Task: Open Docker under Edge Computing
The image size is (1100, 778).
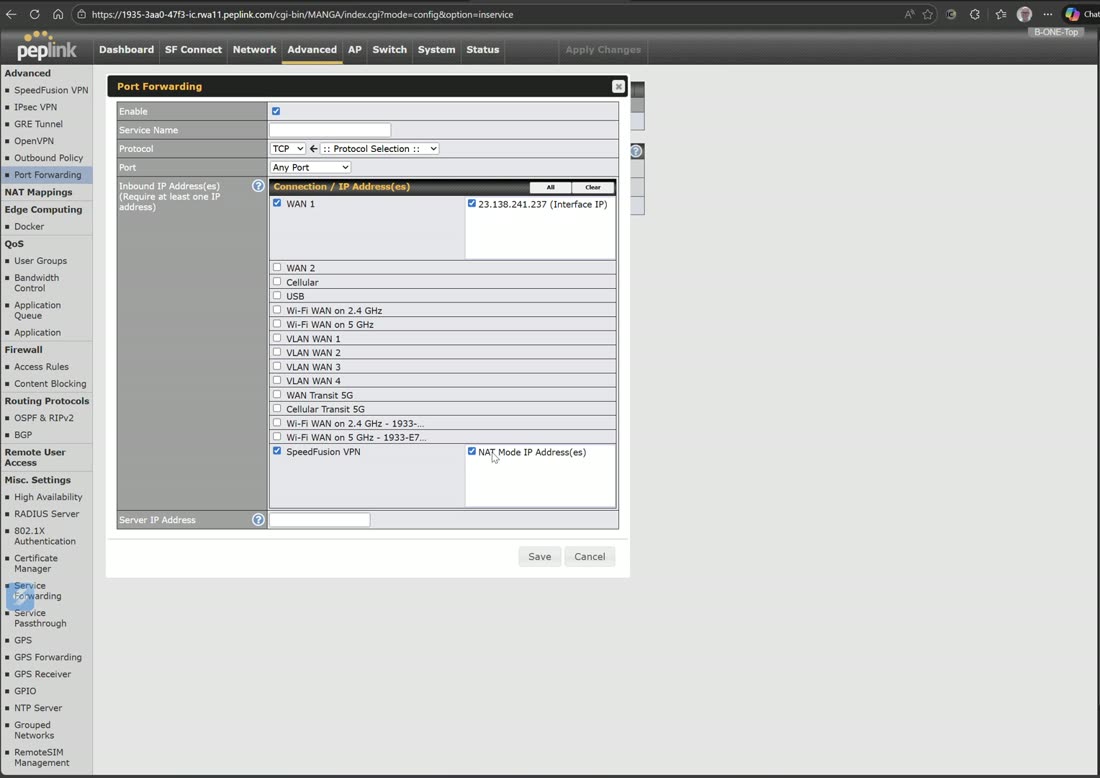Action: point(29,227)
